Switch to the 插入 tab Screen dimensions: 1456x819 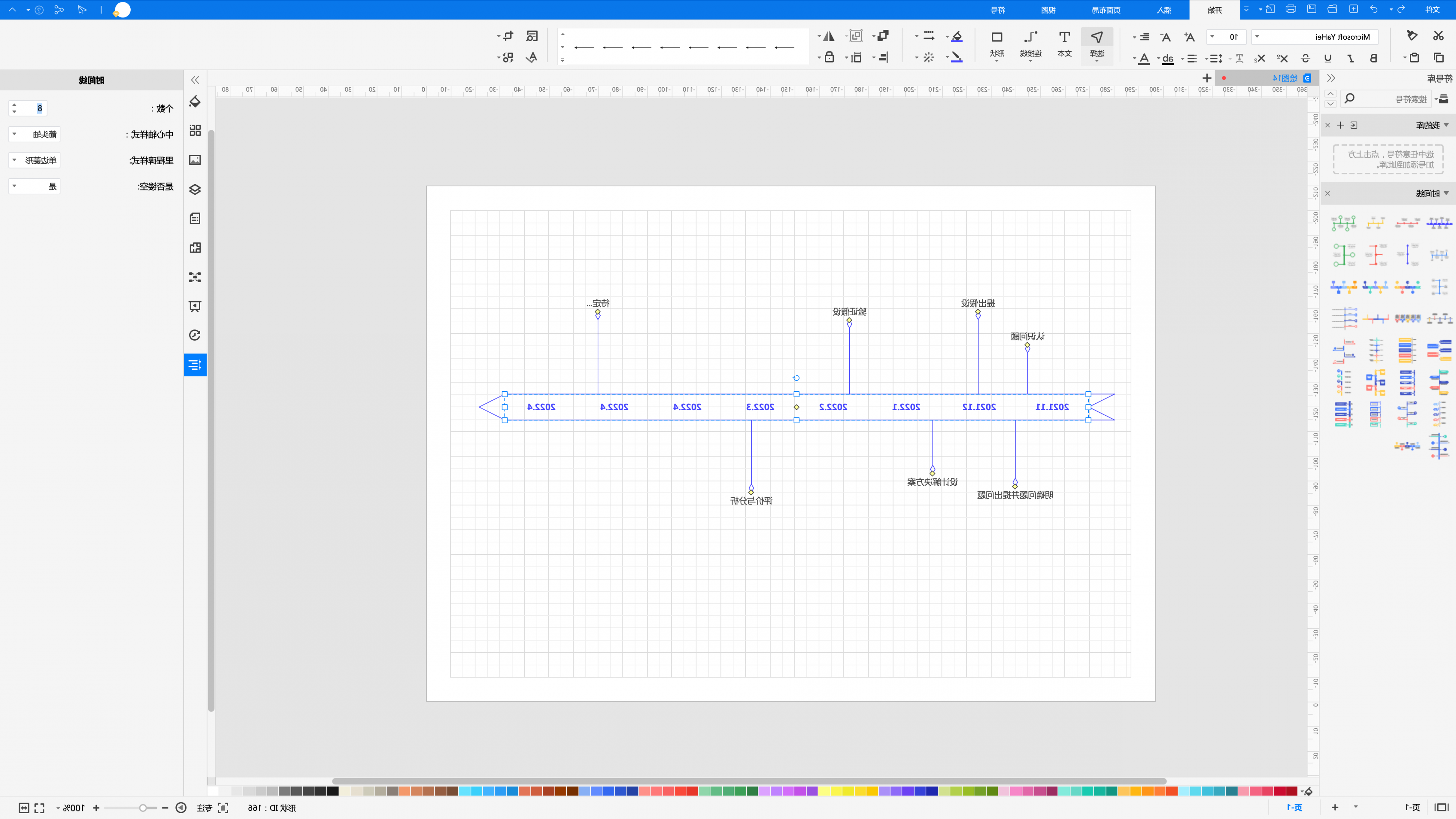click(x=1164, y=9)
